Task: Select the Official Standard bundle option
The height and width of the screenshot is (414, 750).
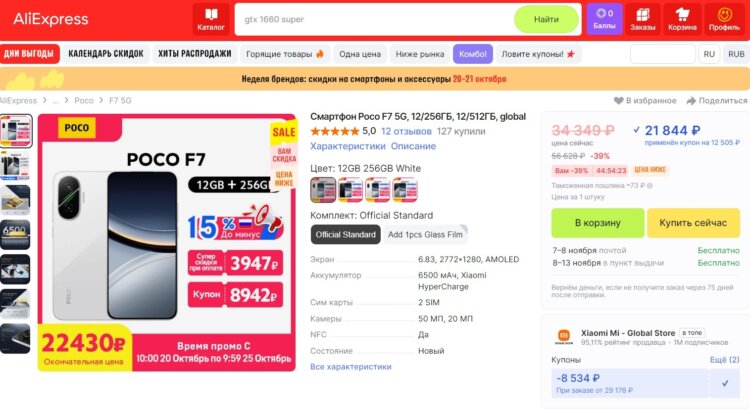Action: coord(345,235)
